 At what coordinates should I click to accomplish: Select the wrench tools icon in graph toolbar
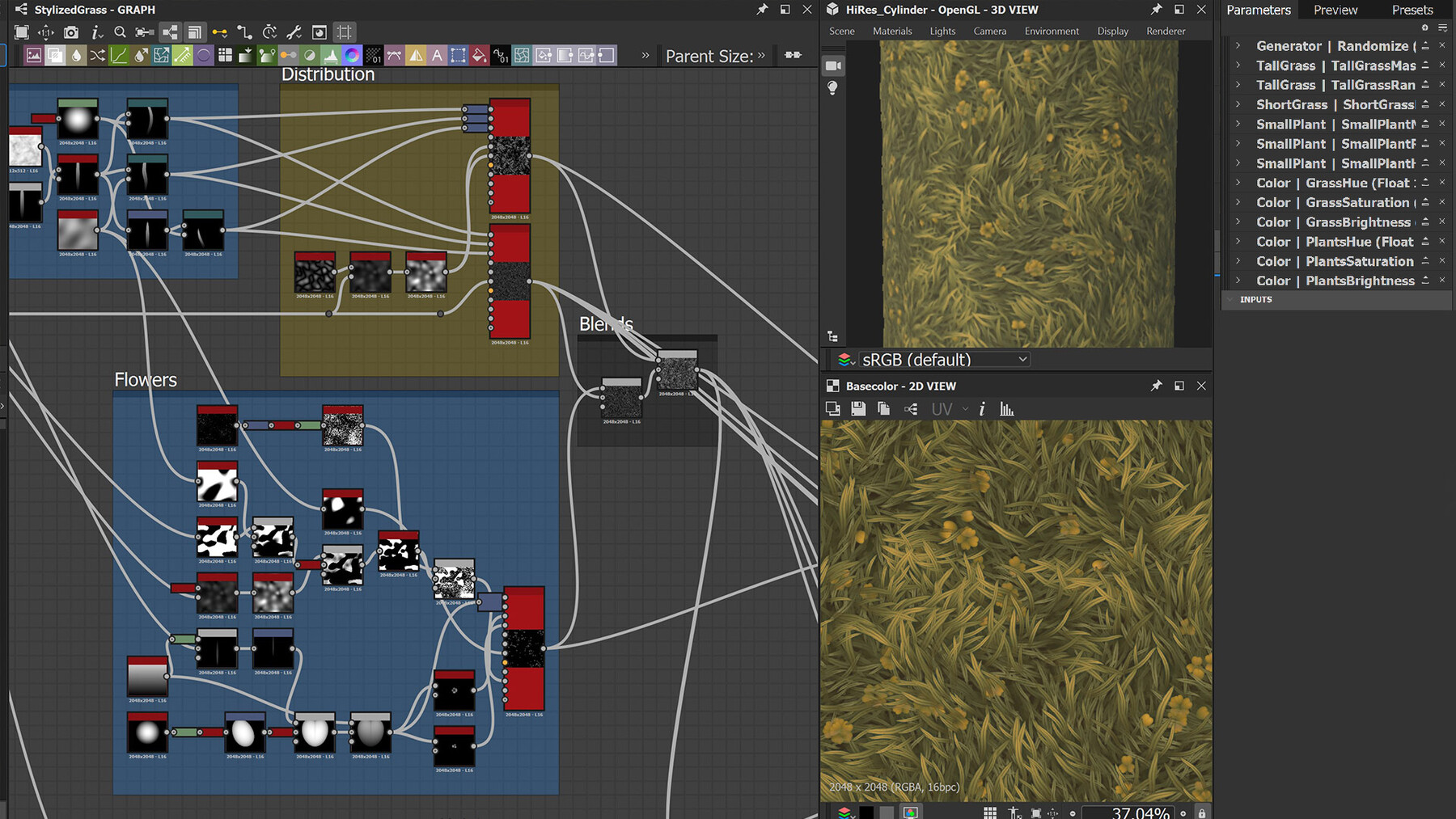pyautogui.click(x=294, y=32)
